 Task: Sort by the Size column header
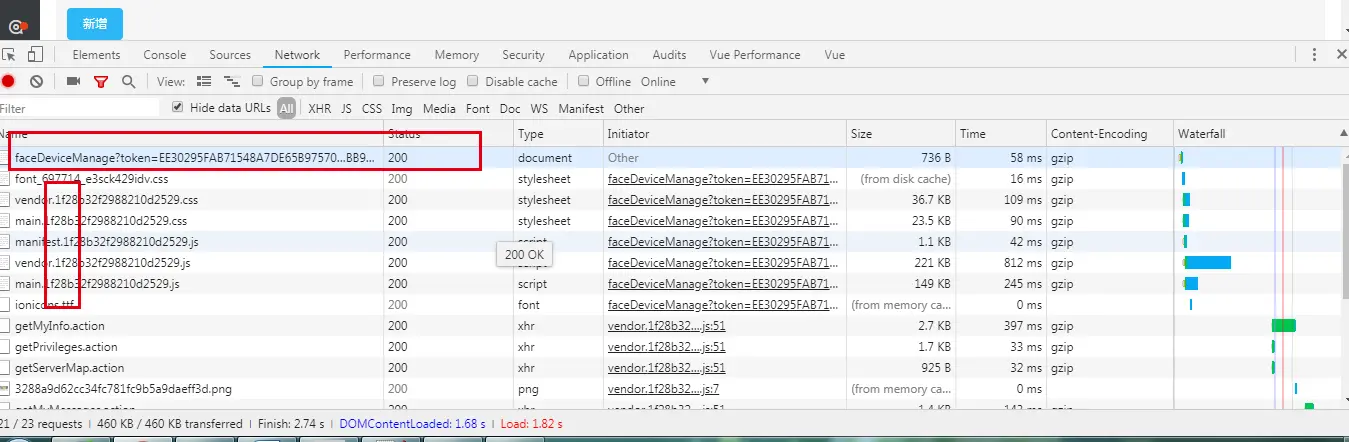901,133
